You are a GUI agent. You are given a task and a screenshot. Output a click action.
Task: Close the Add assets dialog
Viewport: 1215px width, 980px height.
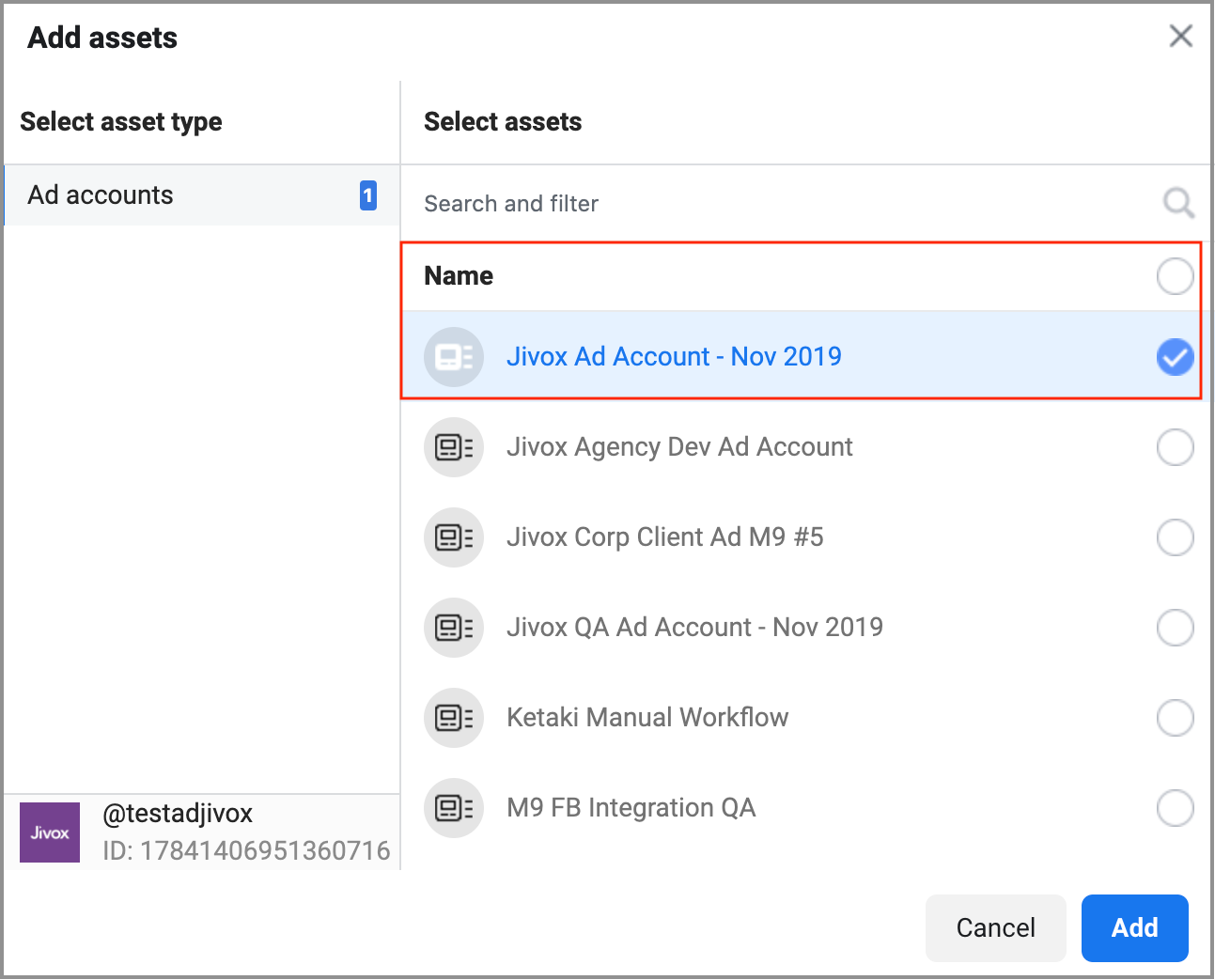(x=1180, y=37)
